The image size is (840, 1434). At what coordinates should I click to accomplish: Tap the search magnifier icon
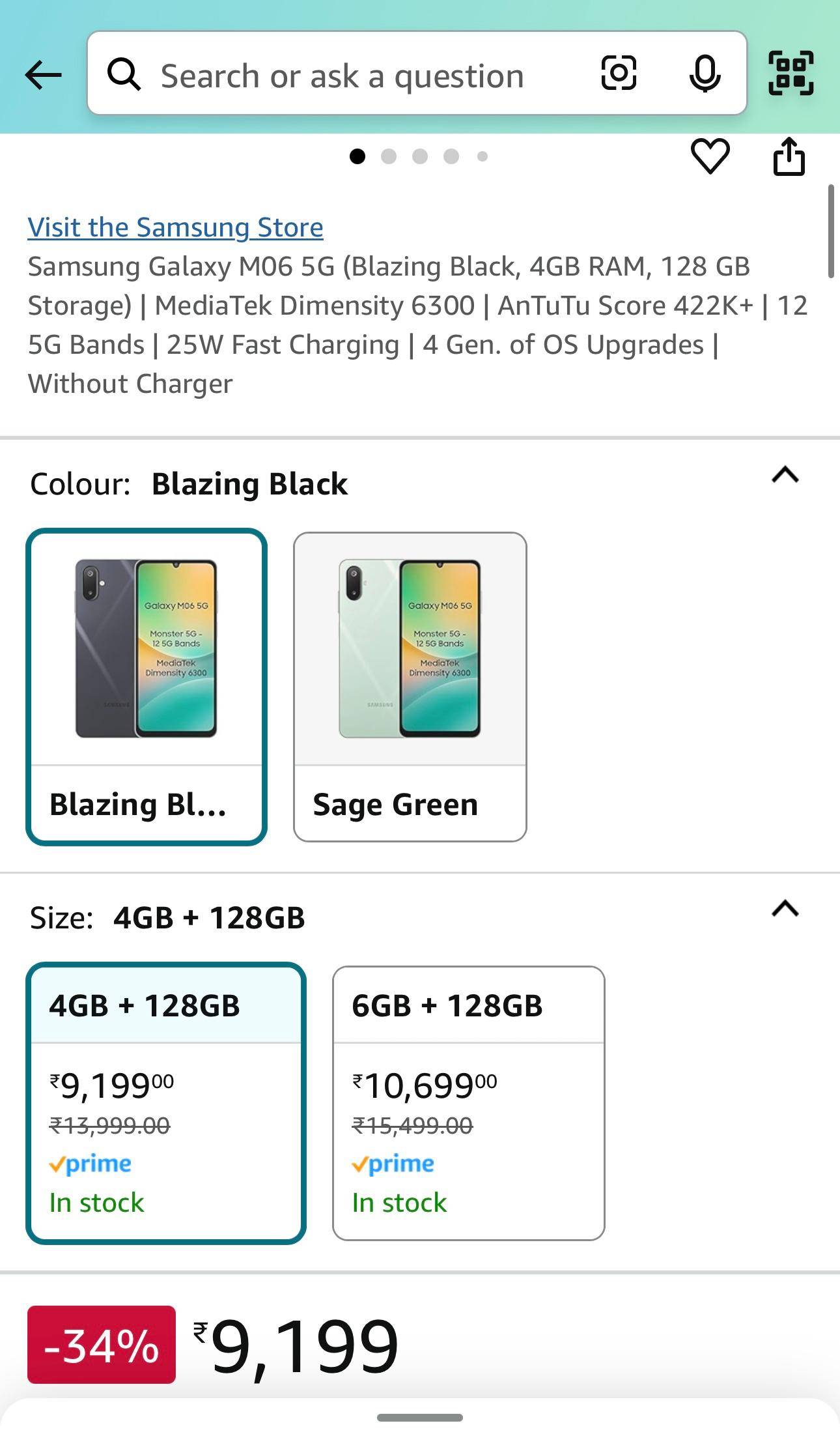(x=124, y=74)
